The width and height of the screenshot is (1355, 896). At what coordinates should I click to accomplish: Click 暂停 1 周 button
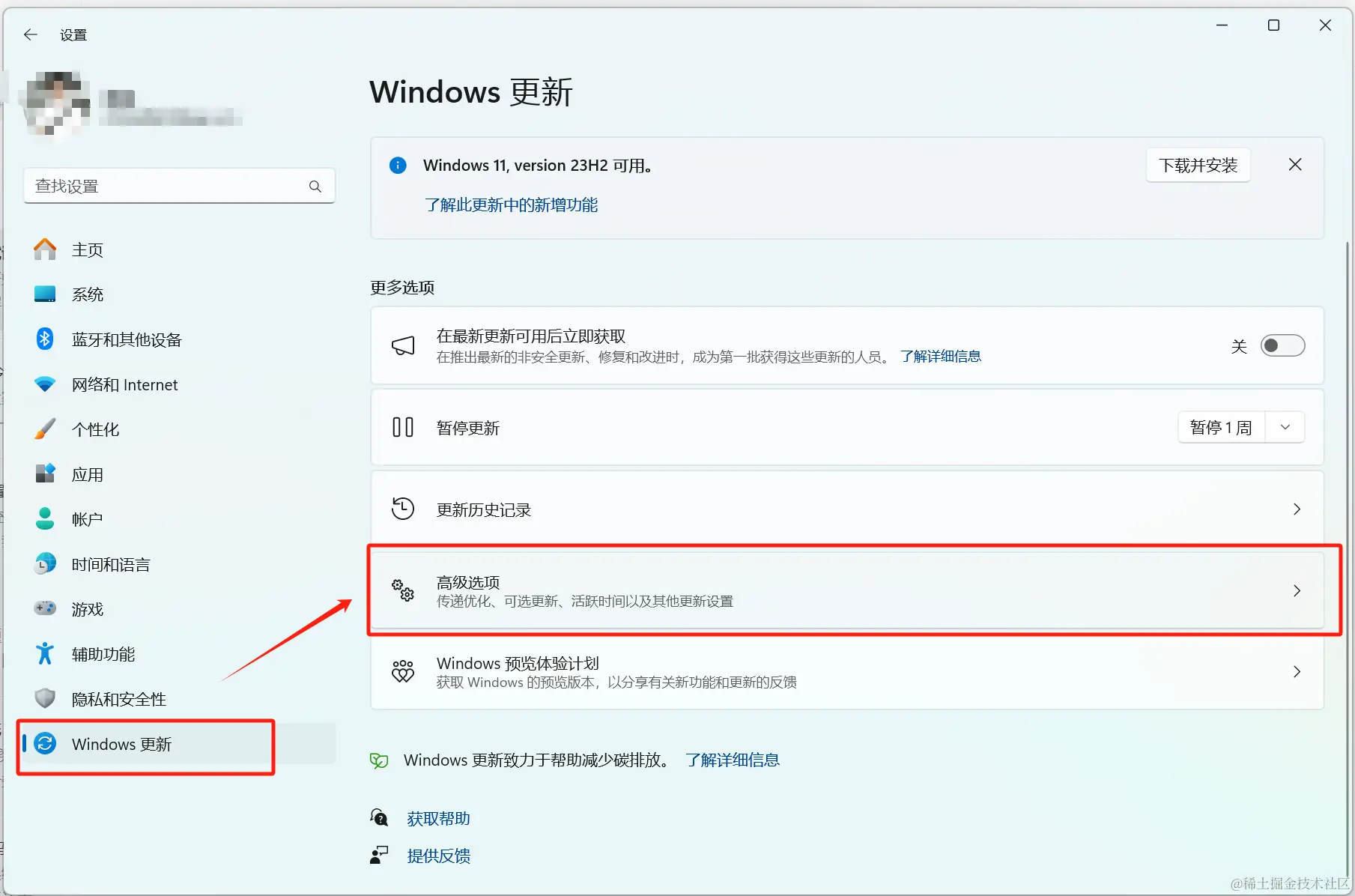tap(1222, 427)
